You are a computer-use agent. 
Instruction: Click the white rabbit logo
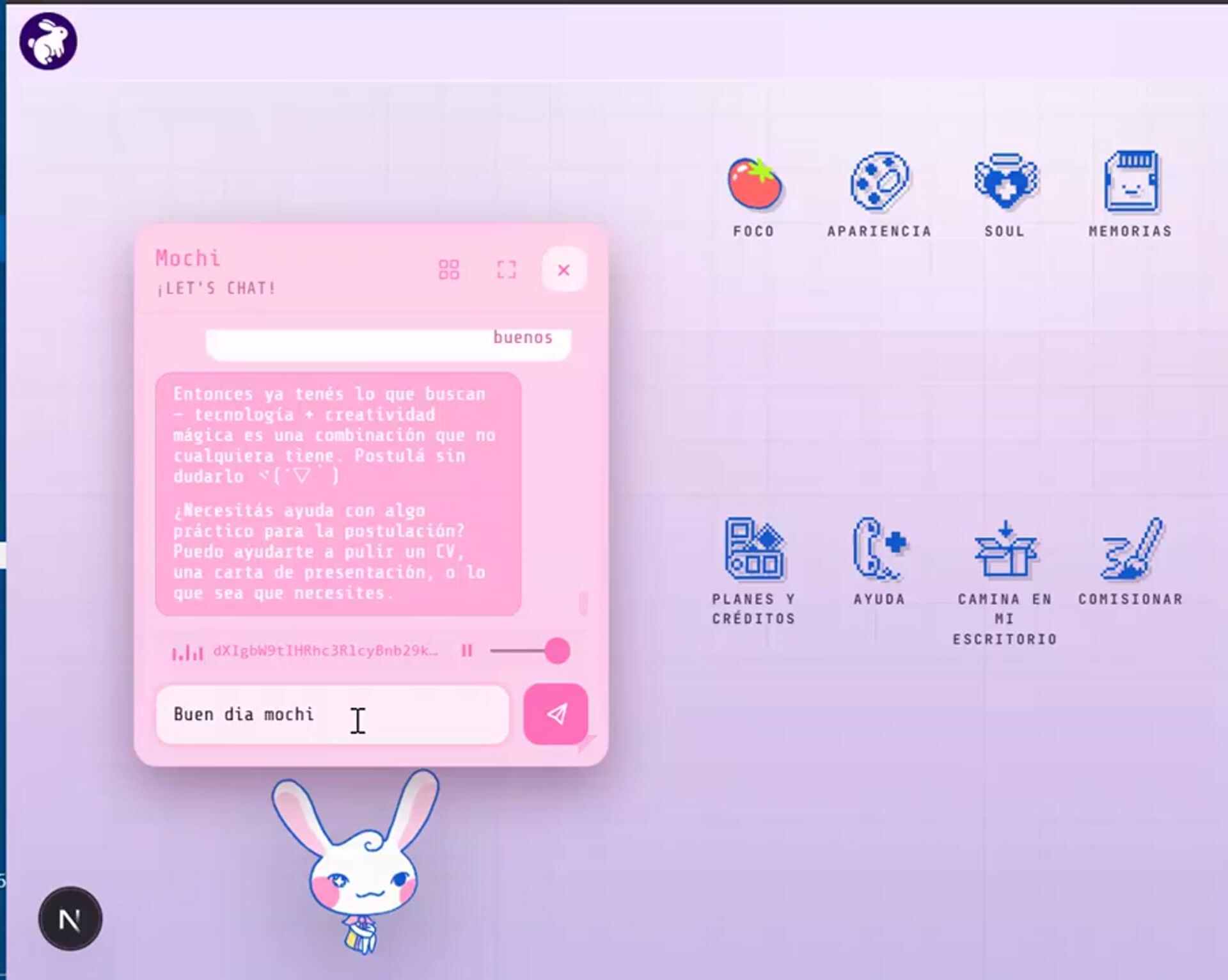click(x=49, y=42)
